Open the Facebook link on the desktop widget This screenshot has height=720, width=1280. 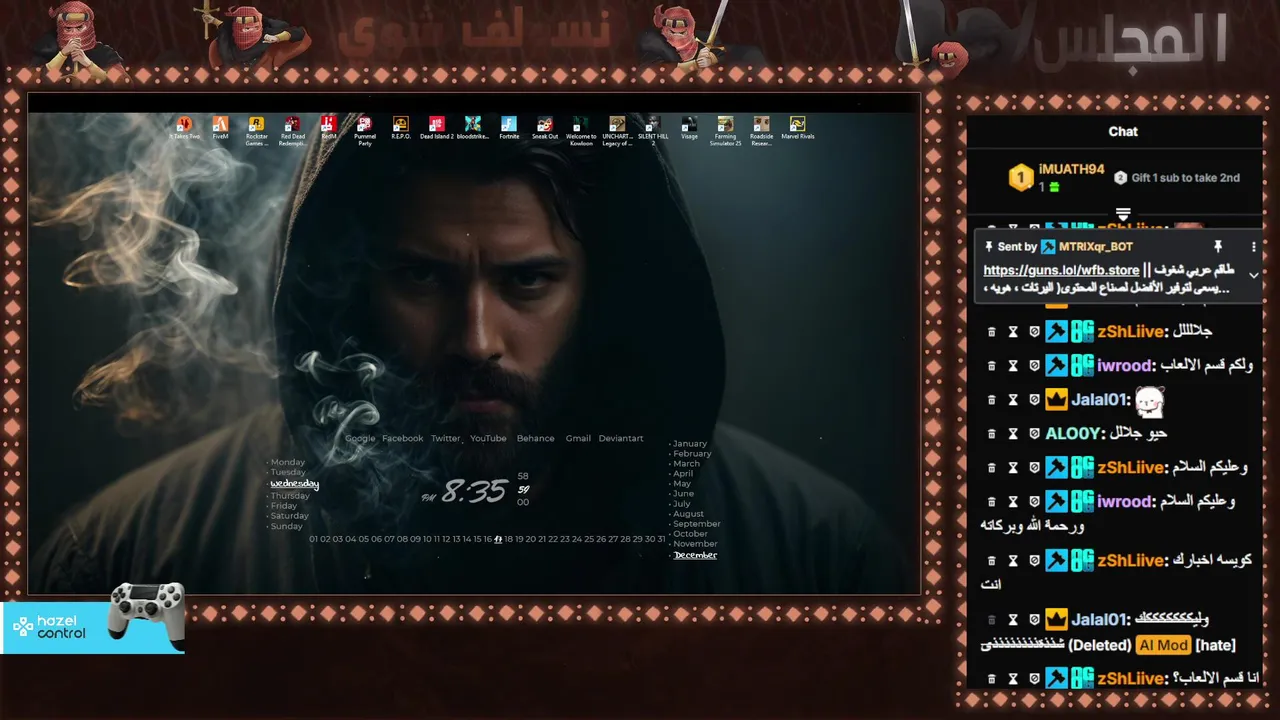pos(402,438)
